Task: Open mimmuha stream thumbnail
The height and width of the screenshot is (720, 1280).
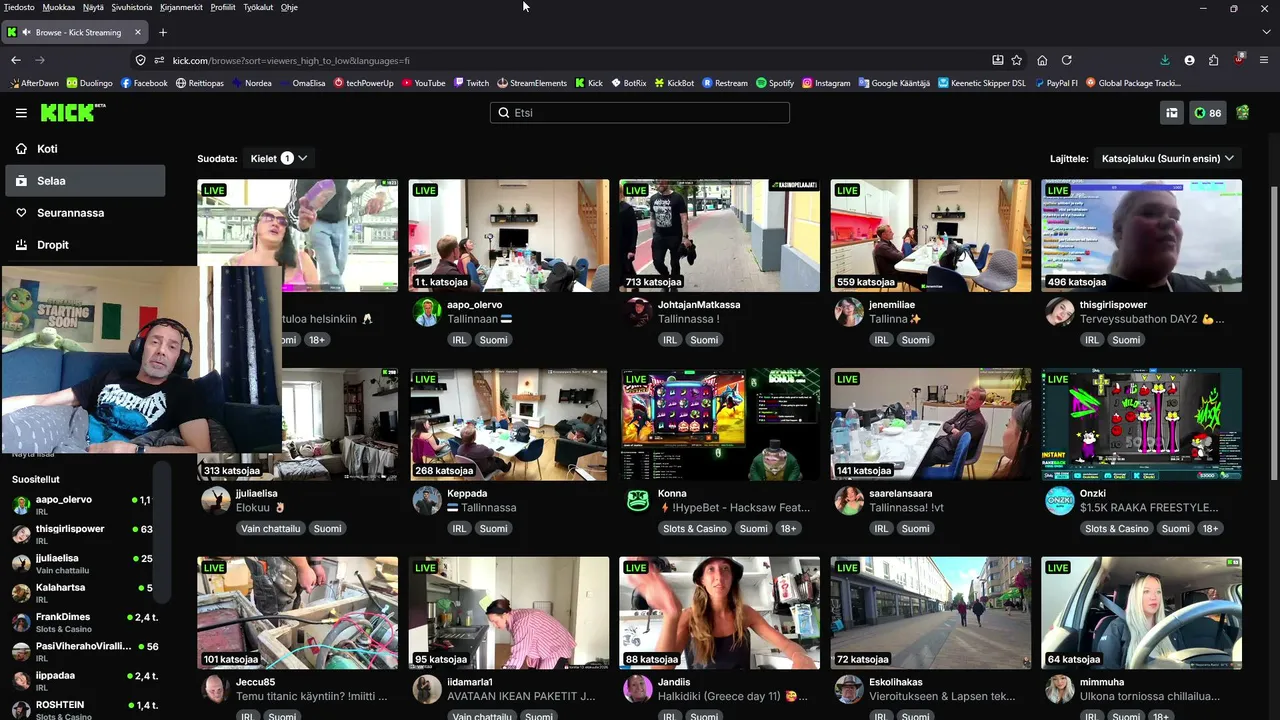Action: (1141, 613)
